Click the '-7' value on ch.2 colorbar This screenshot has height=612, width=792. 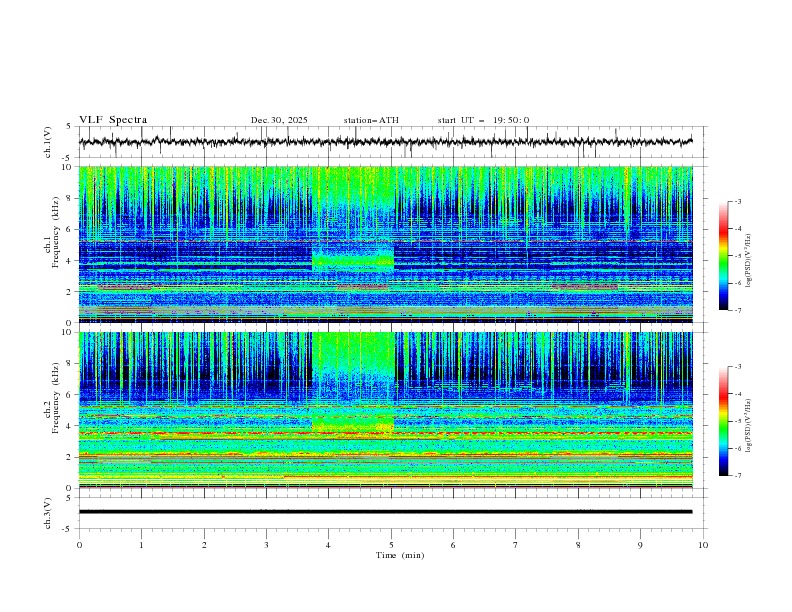(737, 476)
